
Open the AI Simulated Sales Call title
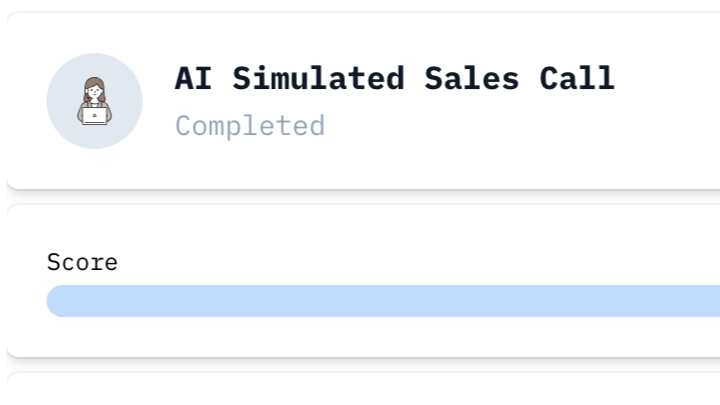pyautogui.click(x=394, y=78)
